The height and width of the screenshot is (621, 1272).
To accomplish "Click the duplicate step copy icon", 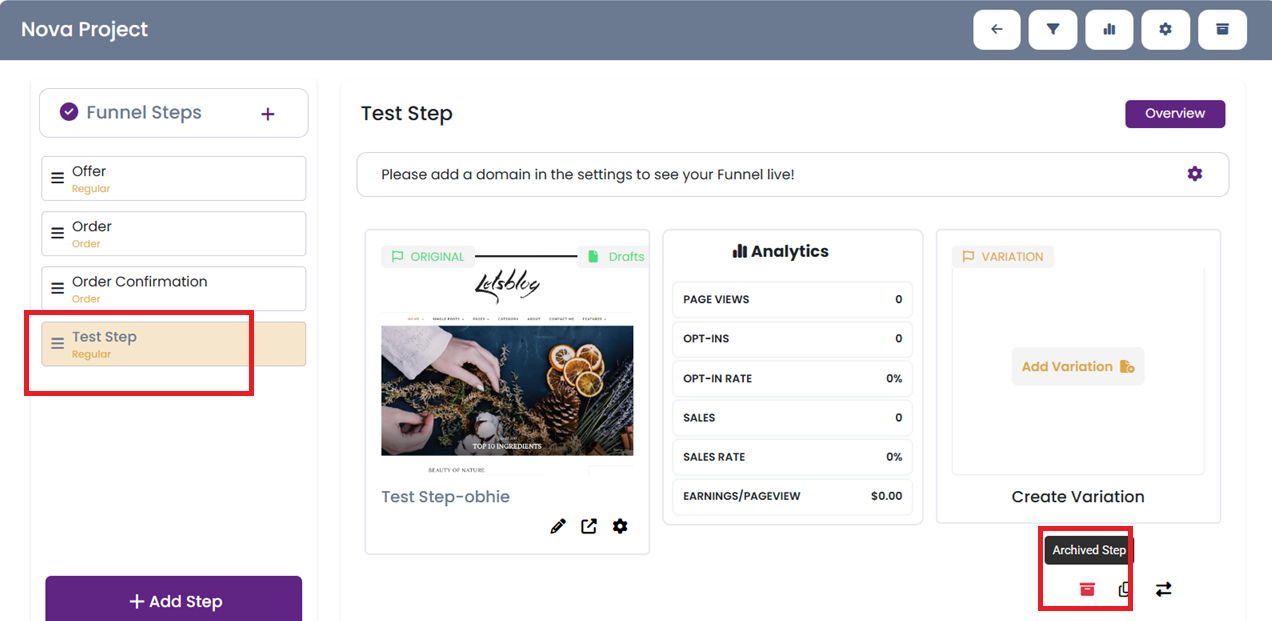I will point(1125,589).
